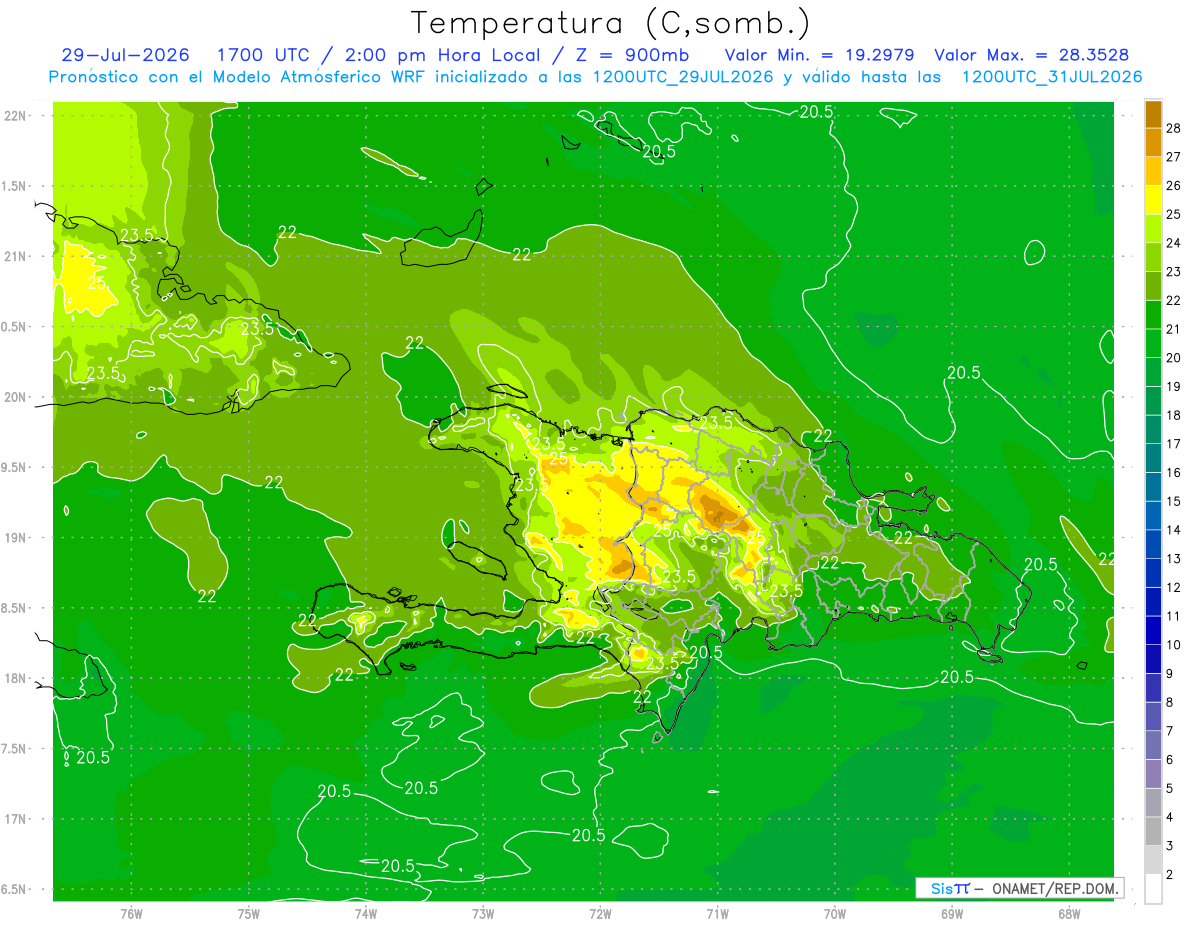Pick the dark blue swatch between 10 and 11

coord(1154,631)
